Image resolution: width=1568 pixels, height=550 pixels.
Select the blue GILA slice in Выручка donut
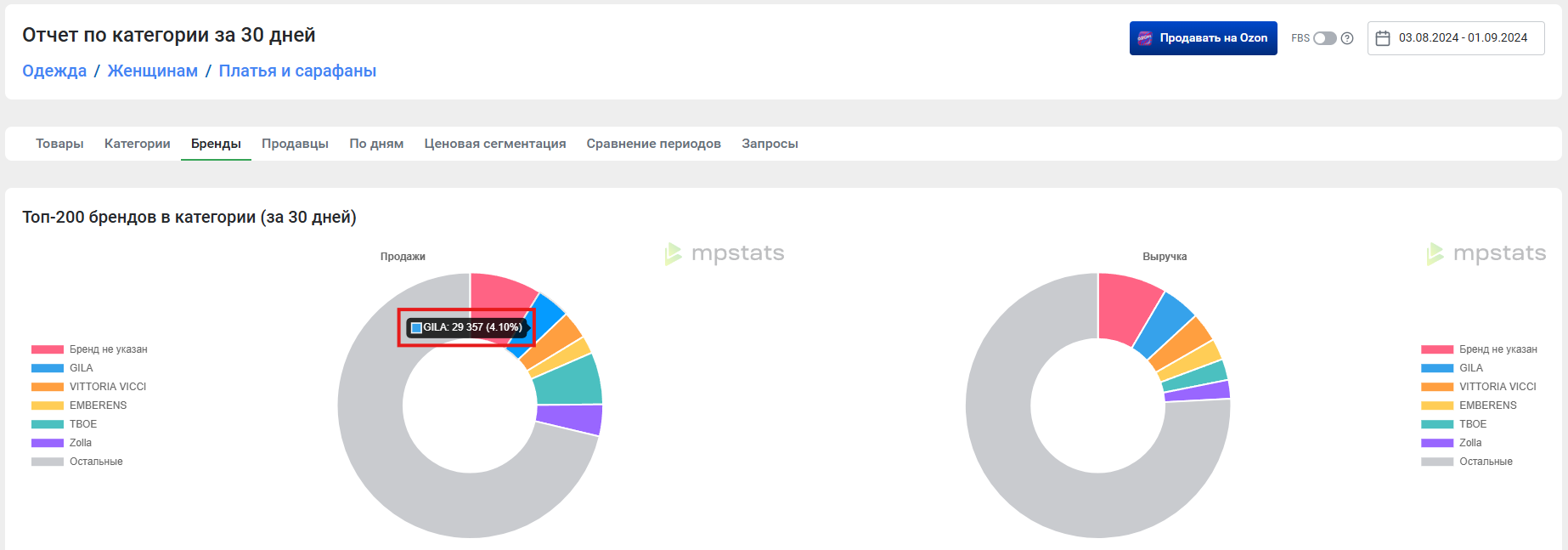(1164, 324)
